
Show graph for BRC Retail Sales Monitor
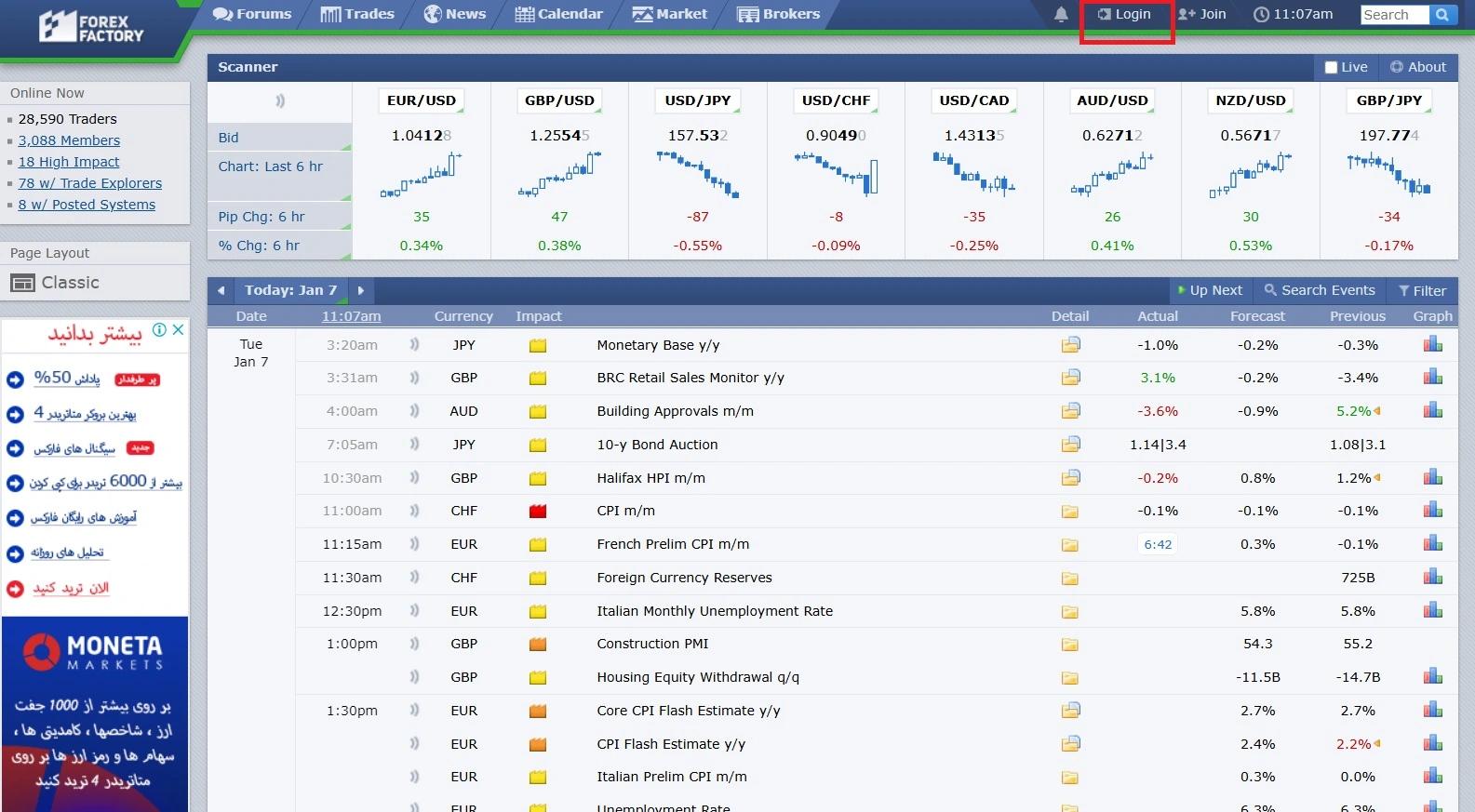coord(1433,377)
